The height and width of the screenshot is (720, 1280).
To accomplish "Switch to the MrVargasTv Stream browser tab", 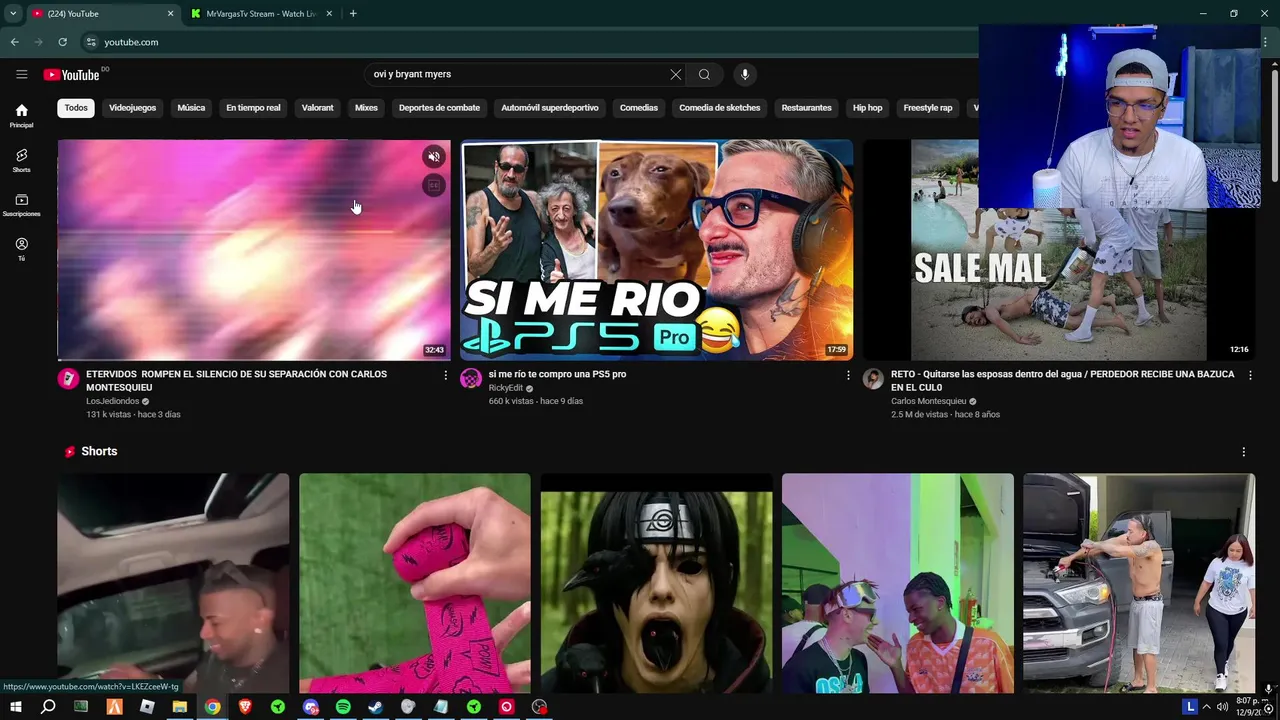I will (260, 14).
